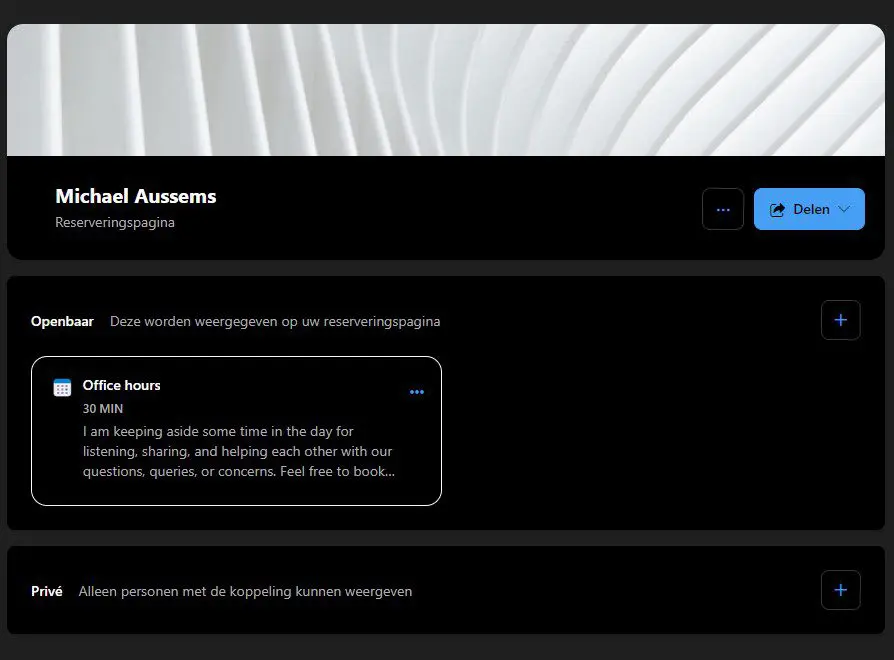This screenshot has height=660, width=894.
Task: Click the Openbaar section label
Action: tap(62, 321)
